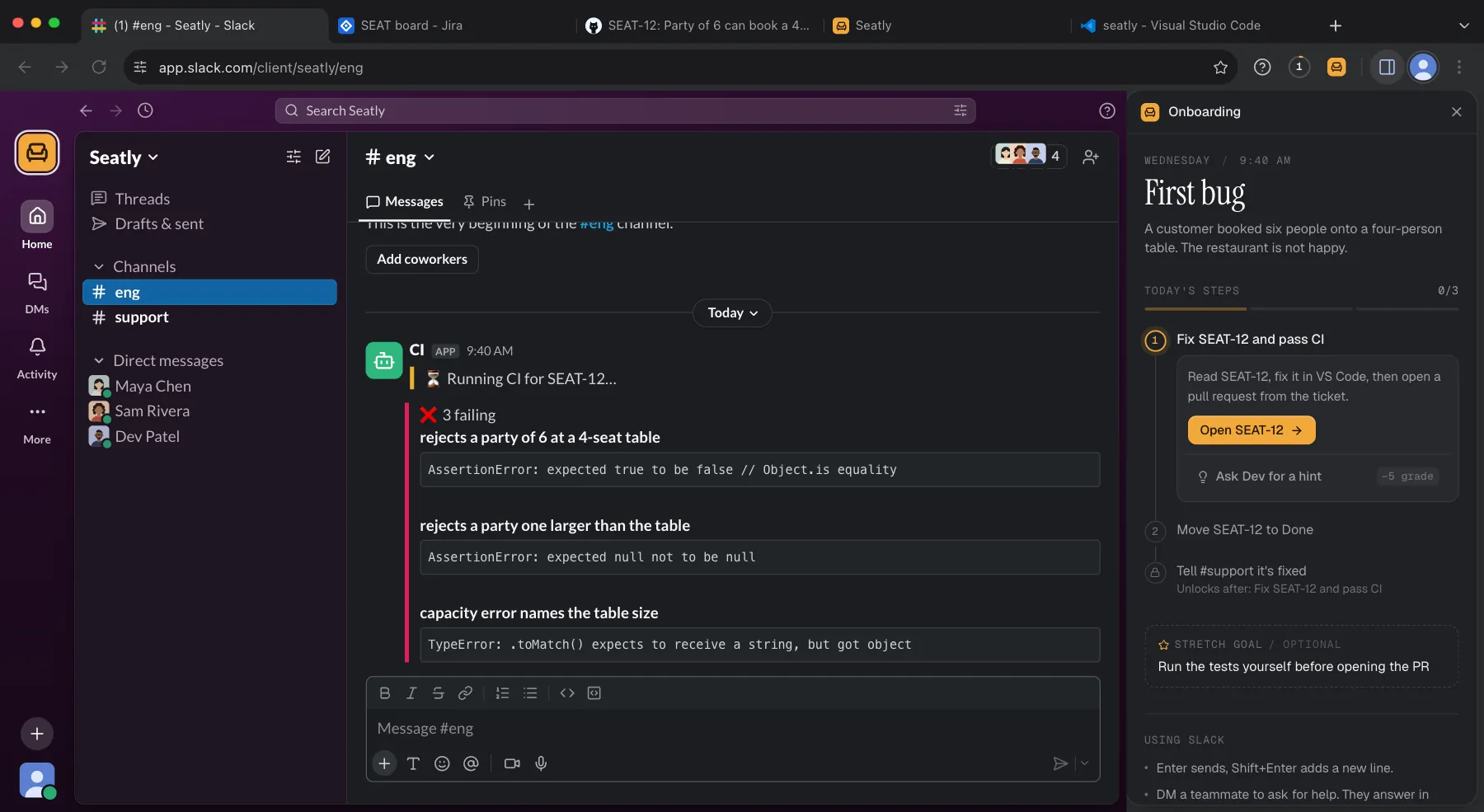This screenshot has width=1484, height=812.
Task: Bookmark this page with star icon
Action: (1221, 68)
